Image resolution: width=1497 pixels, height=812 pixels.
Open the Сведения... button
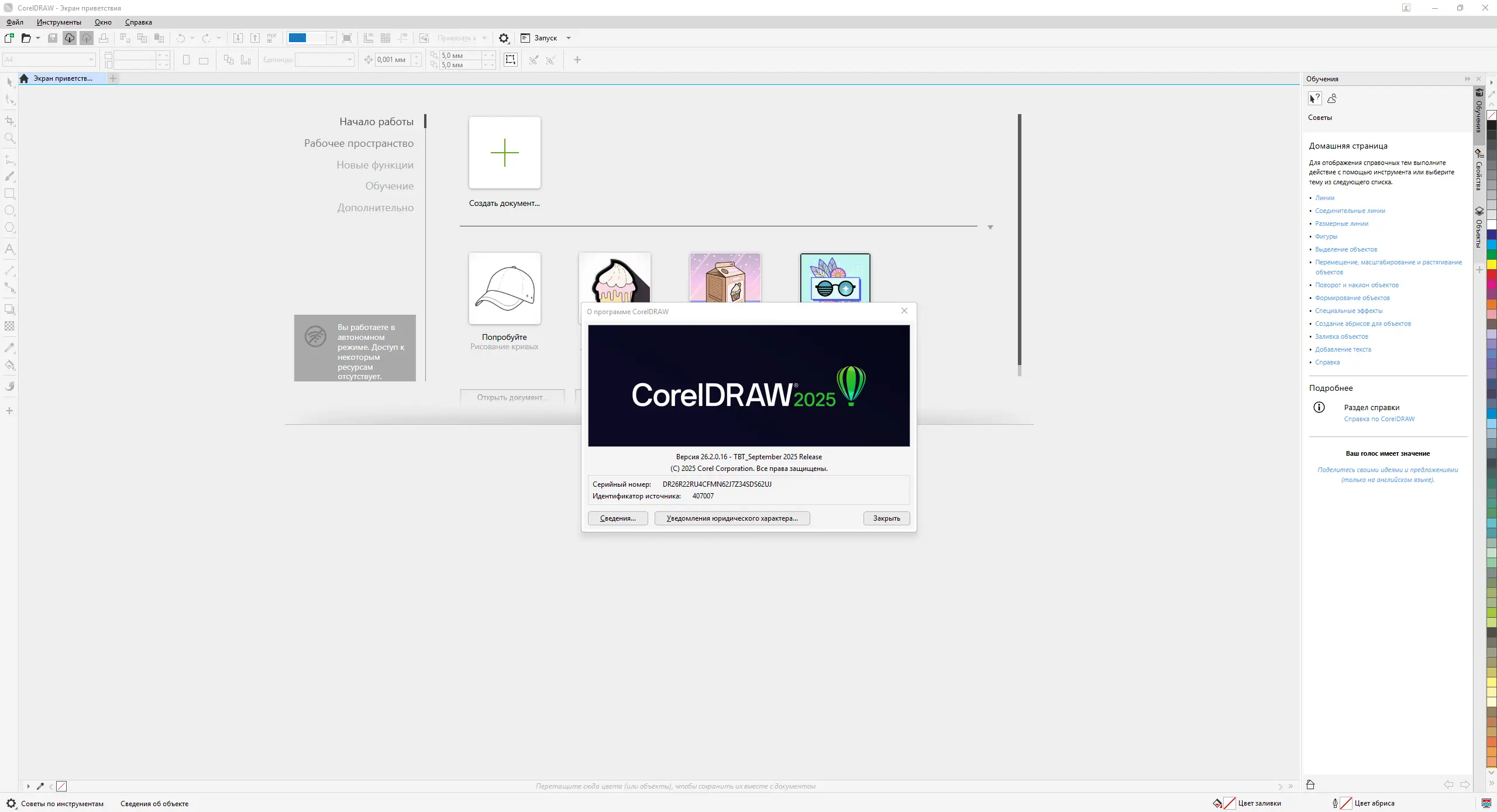pos(618,518)
